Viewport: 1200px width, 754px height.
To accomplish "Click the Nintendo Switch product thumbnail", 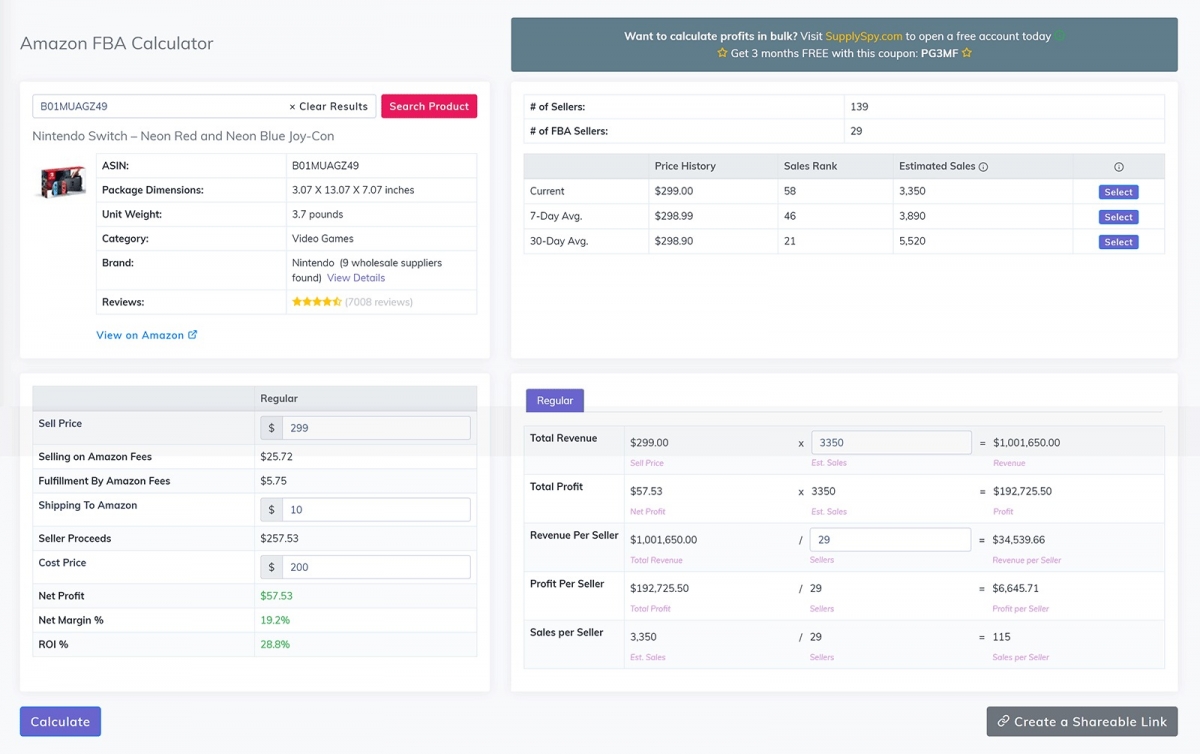I will (63, 182).
